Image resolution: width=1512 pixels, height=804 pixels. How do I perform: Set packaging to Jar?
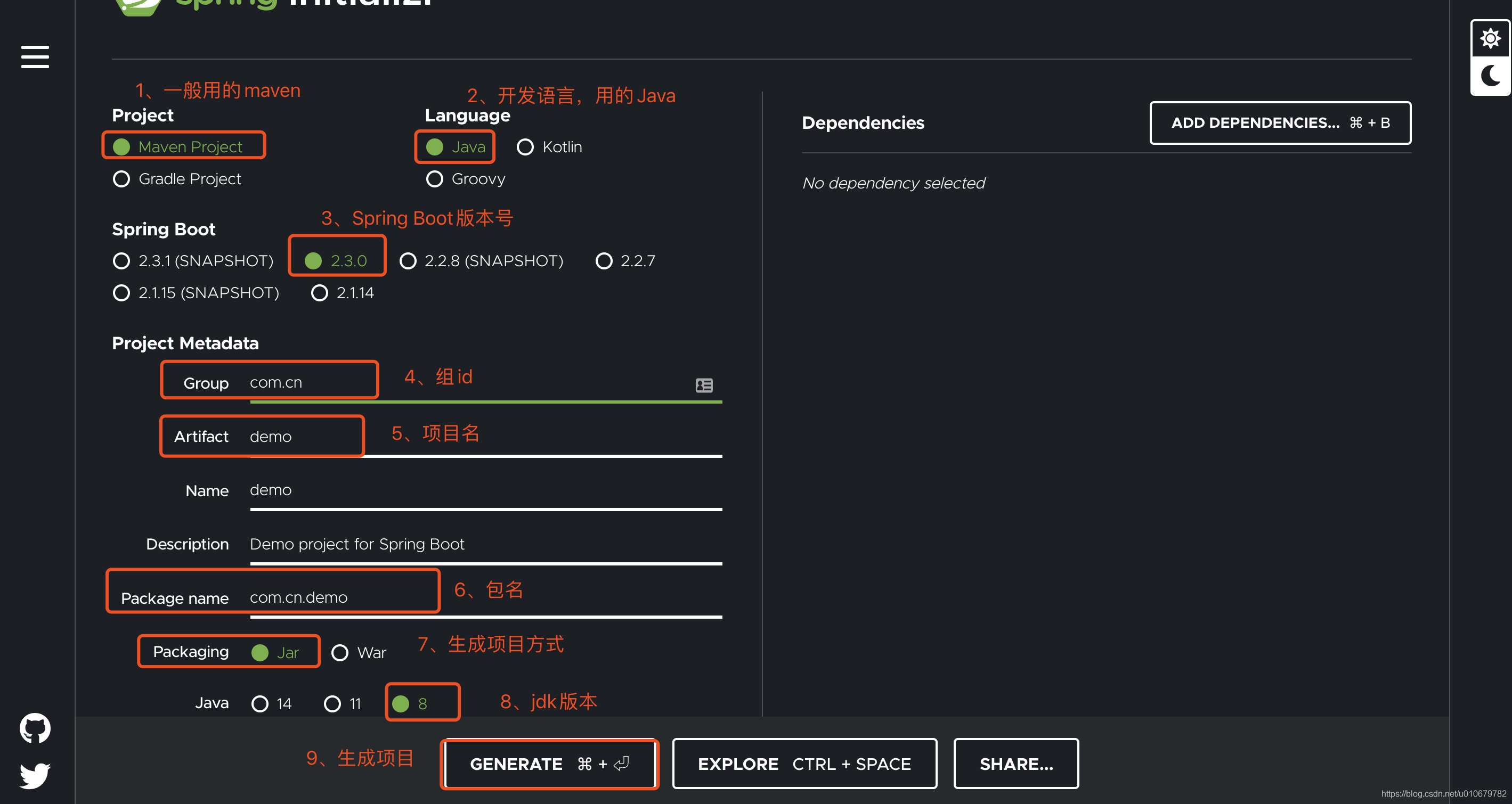tap(275, 652)
